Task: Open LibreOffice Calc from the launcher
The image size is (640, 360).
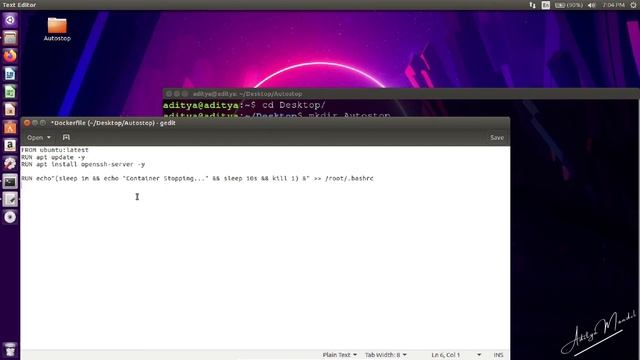Action: tap(10, 92)
